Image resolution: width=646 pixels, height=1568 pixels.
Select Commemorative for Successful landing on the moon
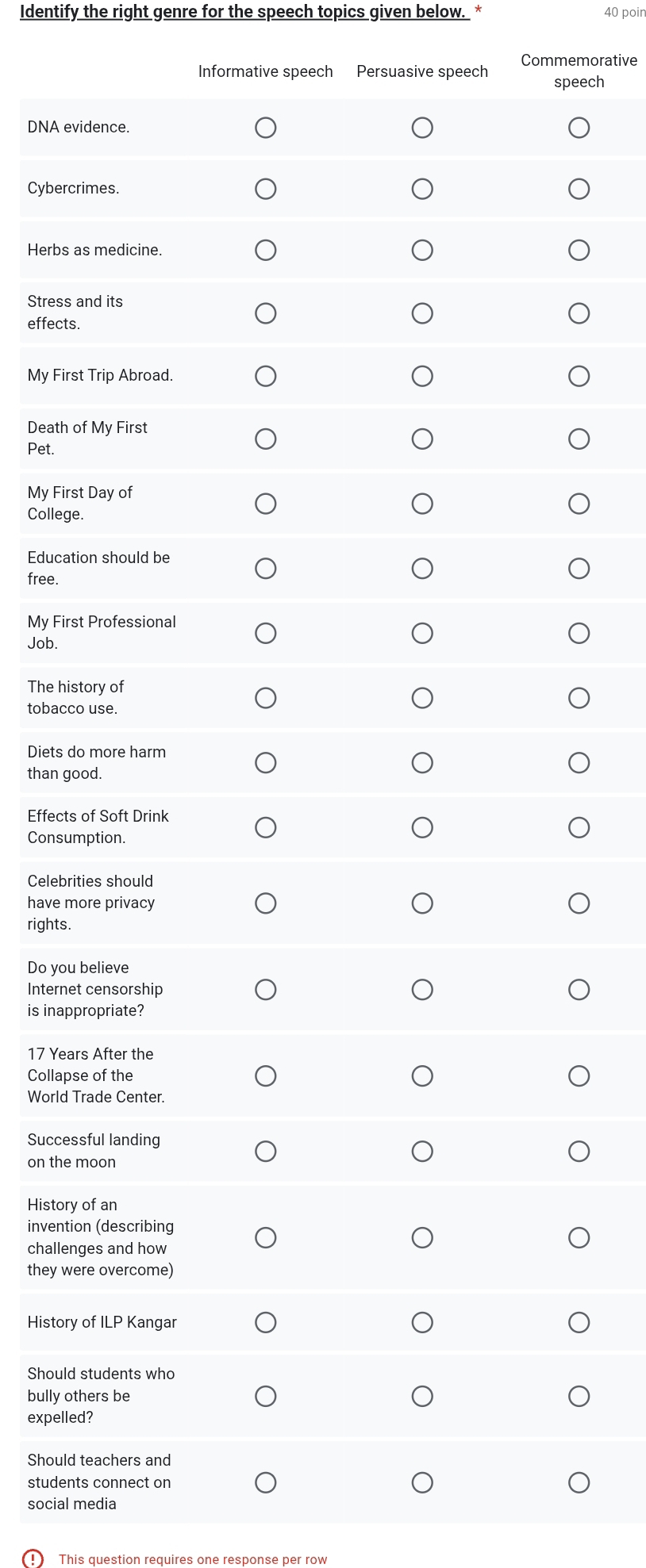(579, 1151)
